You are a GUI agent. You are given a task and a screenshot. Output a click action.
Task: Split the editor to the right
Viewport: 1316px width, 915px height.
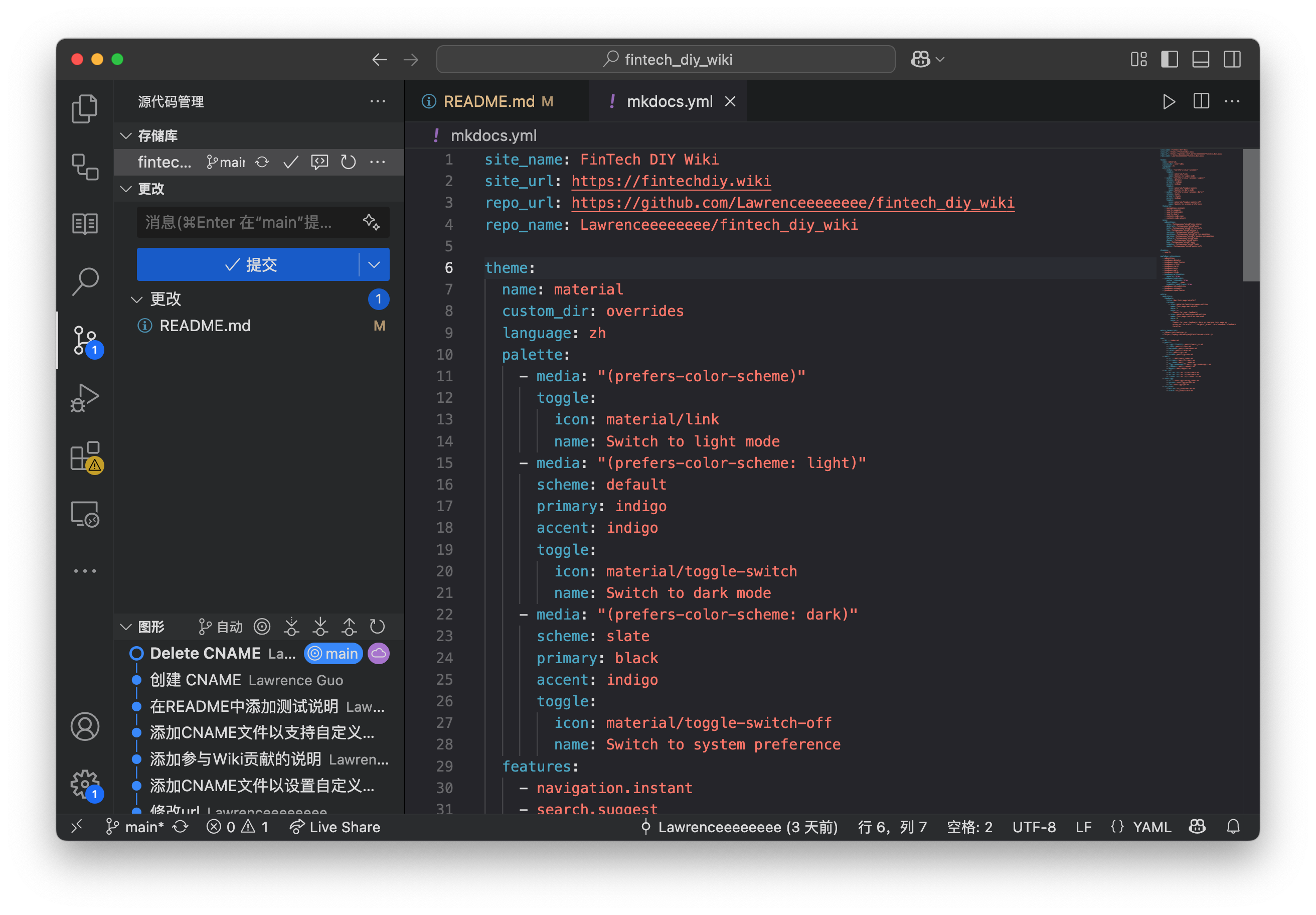click(1201, 101)
